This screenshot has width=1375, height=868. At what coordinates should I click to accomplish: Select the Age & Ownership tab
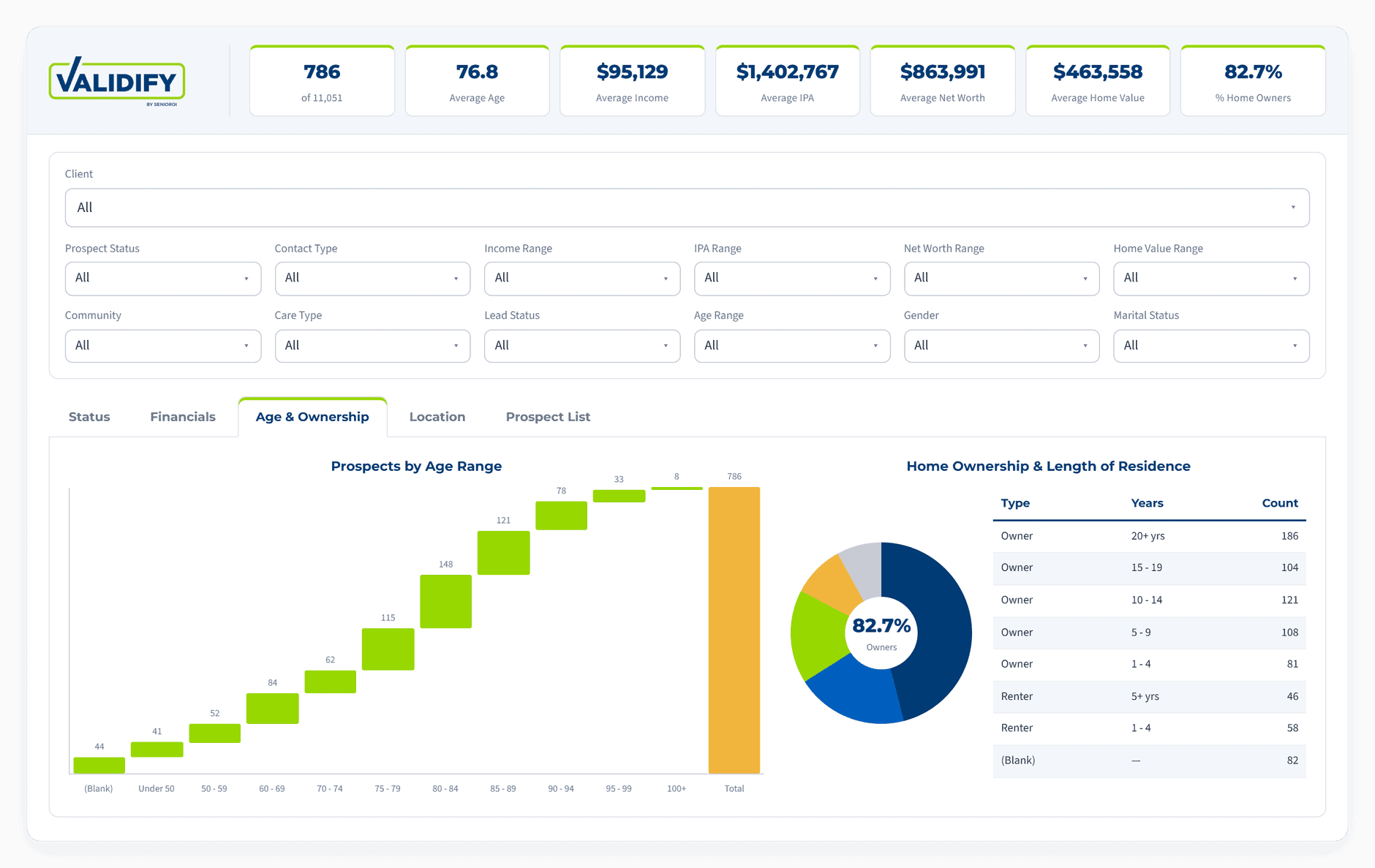point(312,417)
